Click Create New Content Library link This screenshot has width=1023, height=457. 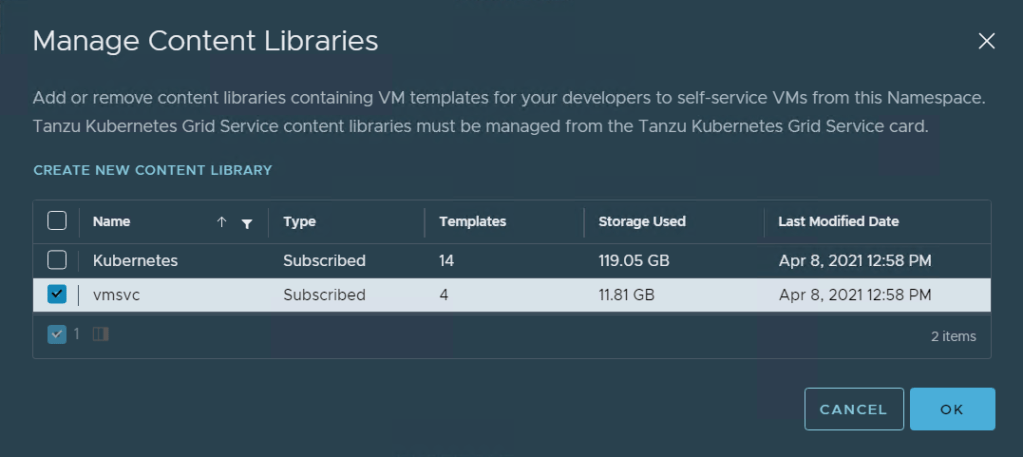(152, 170)
